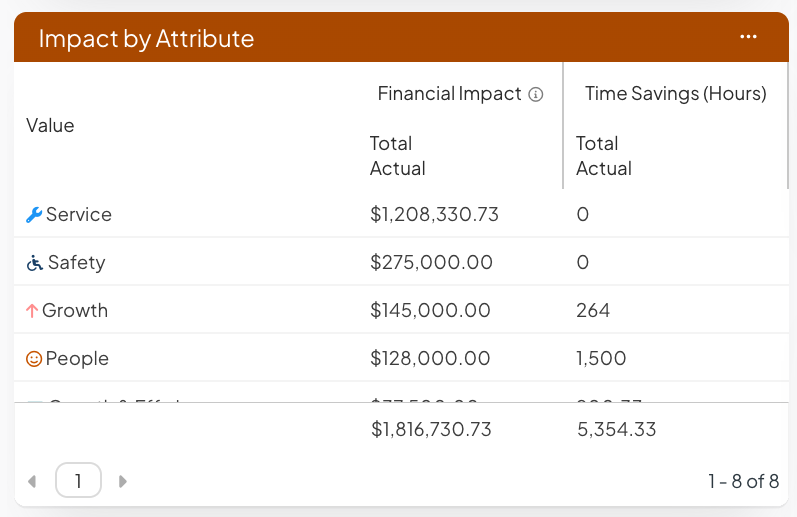Image resolution: width=797 pixels, height=517 pixels.
Task: Select the Value column header
Action: point(50,126)
